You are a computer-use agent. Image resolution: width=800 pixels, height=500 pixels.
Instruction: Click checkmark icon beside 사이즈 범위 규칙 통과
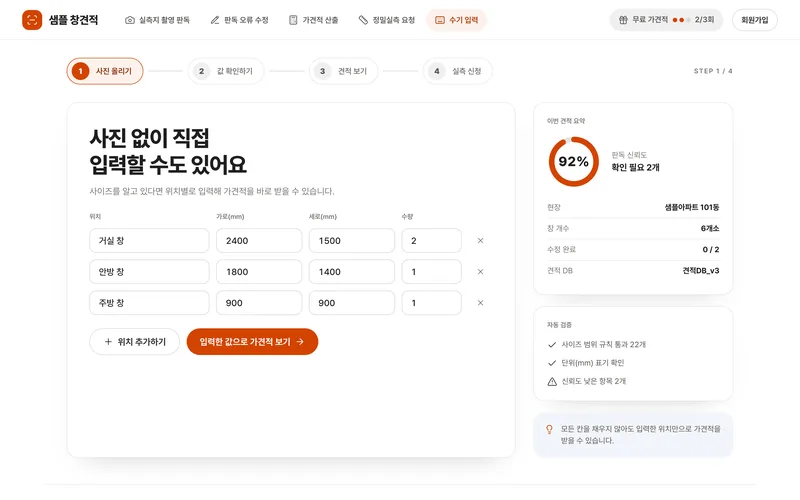pos(552,345)
